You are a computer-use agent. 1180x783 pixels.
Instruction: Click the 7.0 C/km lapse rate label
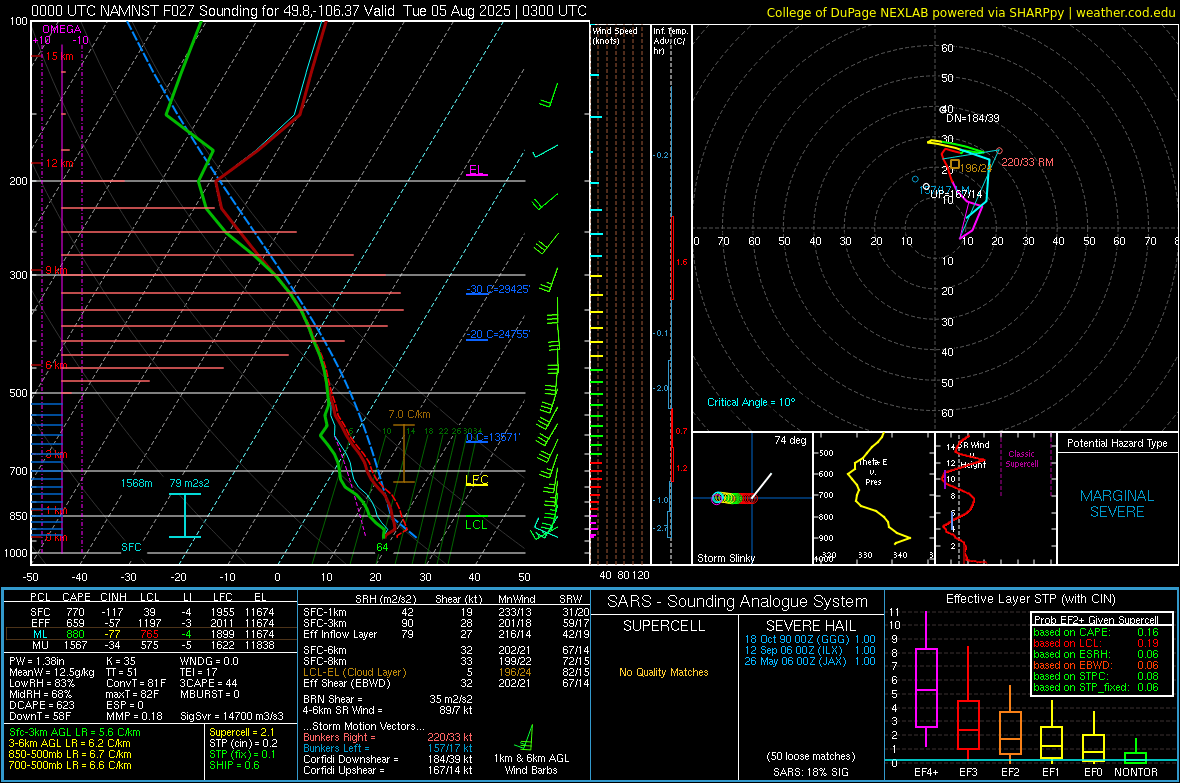coord(409,414)
